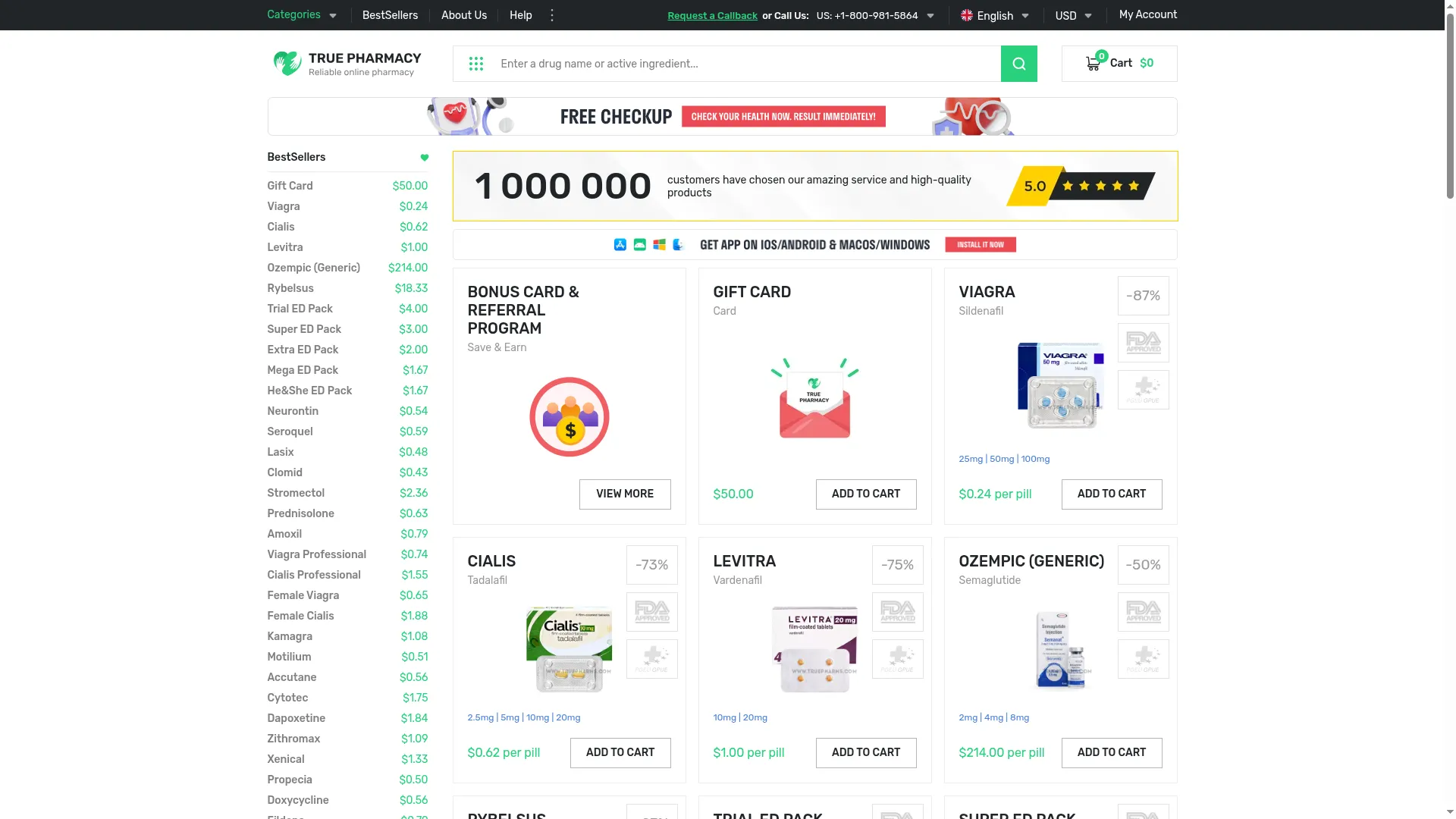Click the bonus card referral coin icon
Screen dimensions: 1456x819
point(569,417)
